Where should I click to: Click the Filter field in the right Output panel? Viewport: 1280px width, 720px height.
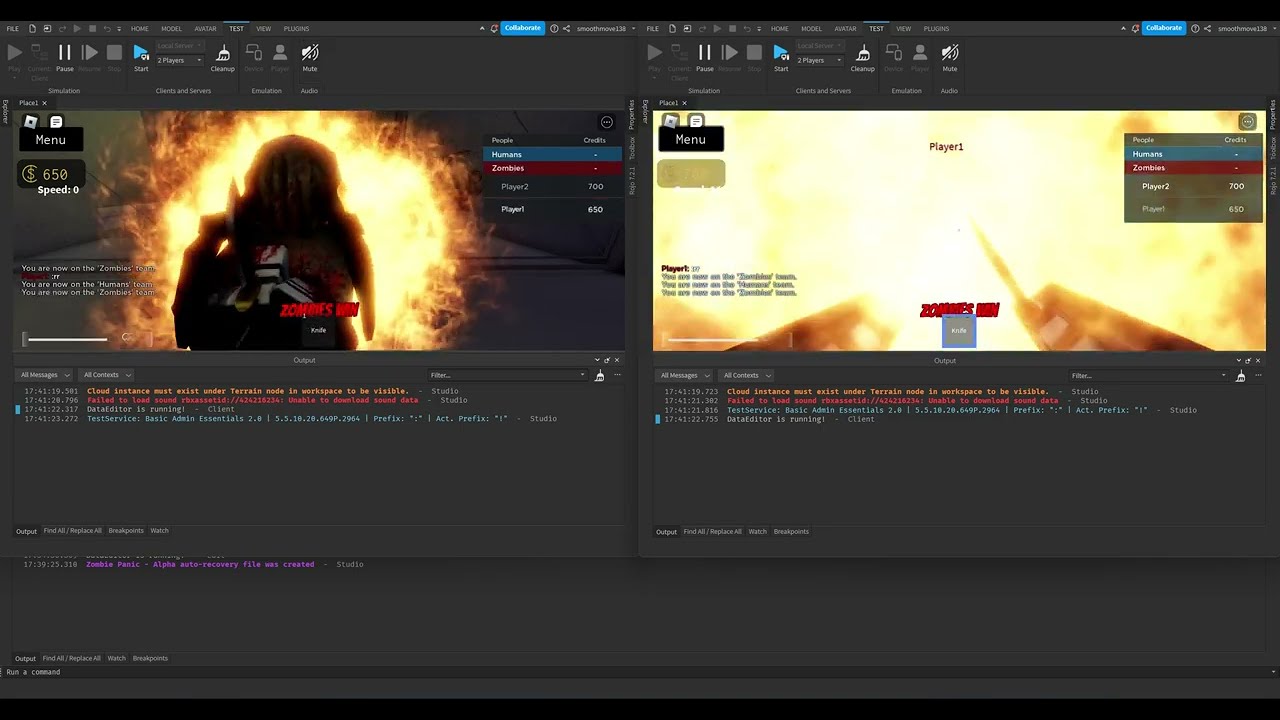click(x=1146, y=375)
